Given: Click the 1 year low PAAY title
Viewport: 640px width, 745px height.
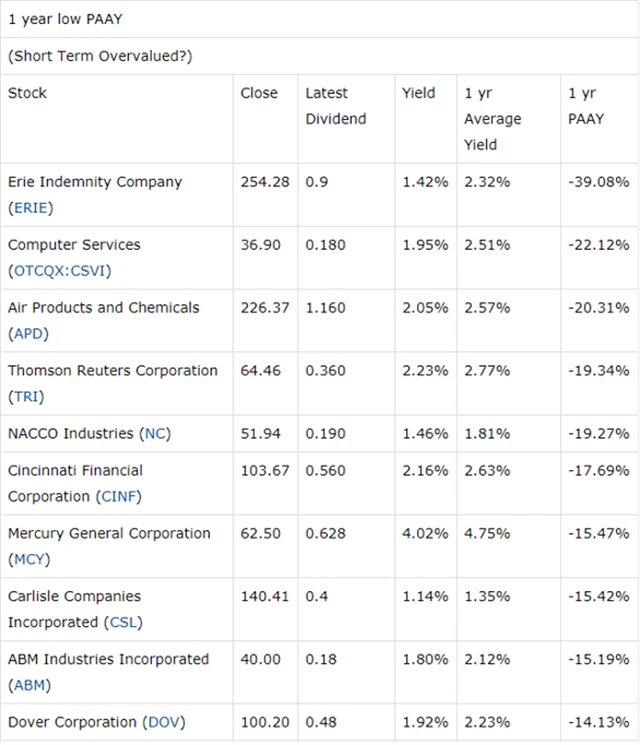Looking at the screenshot, I should coord(66,19).
